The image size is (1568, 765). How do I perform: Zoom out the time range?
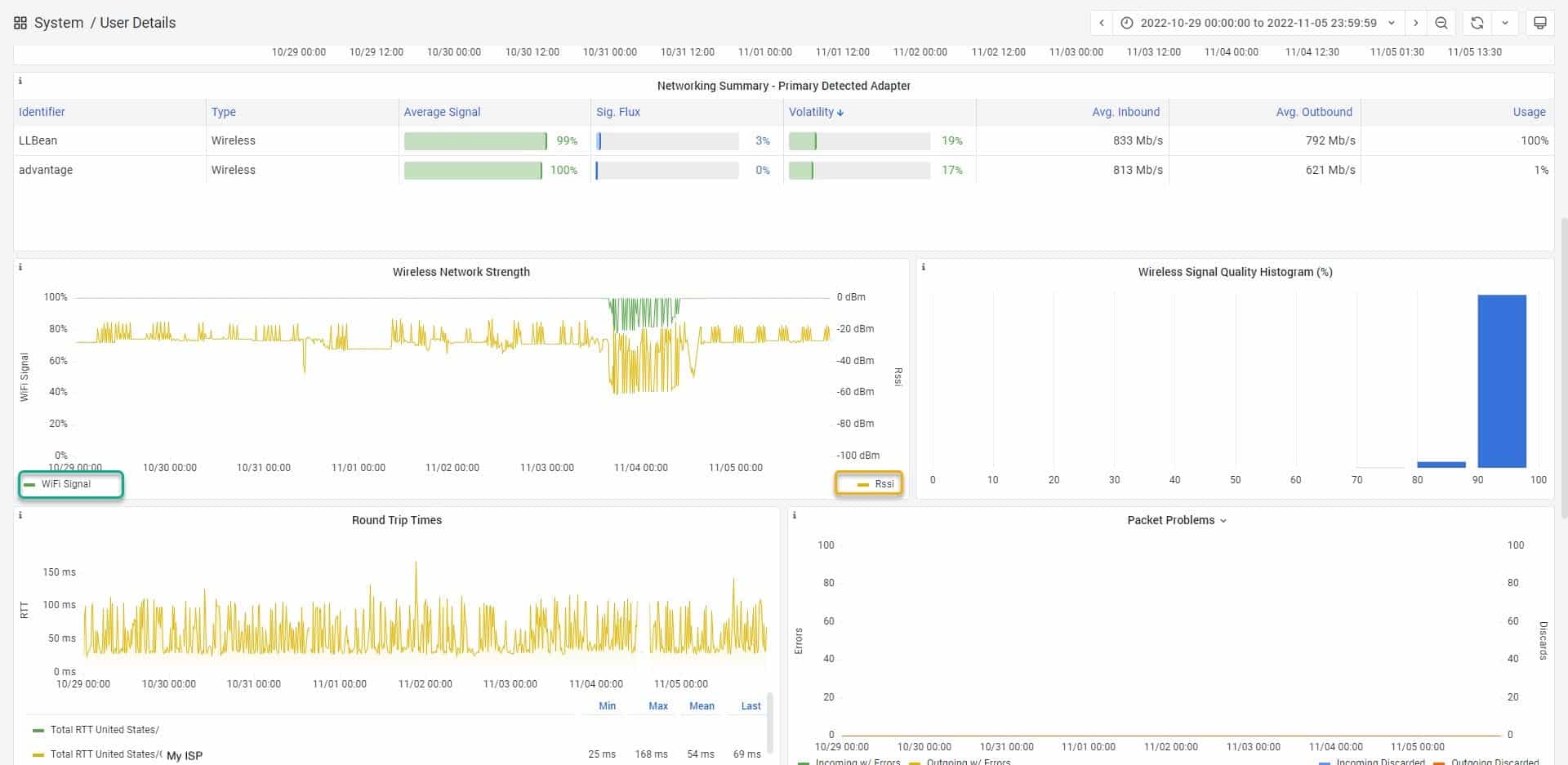coord(1441,23)
